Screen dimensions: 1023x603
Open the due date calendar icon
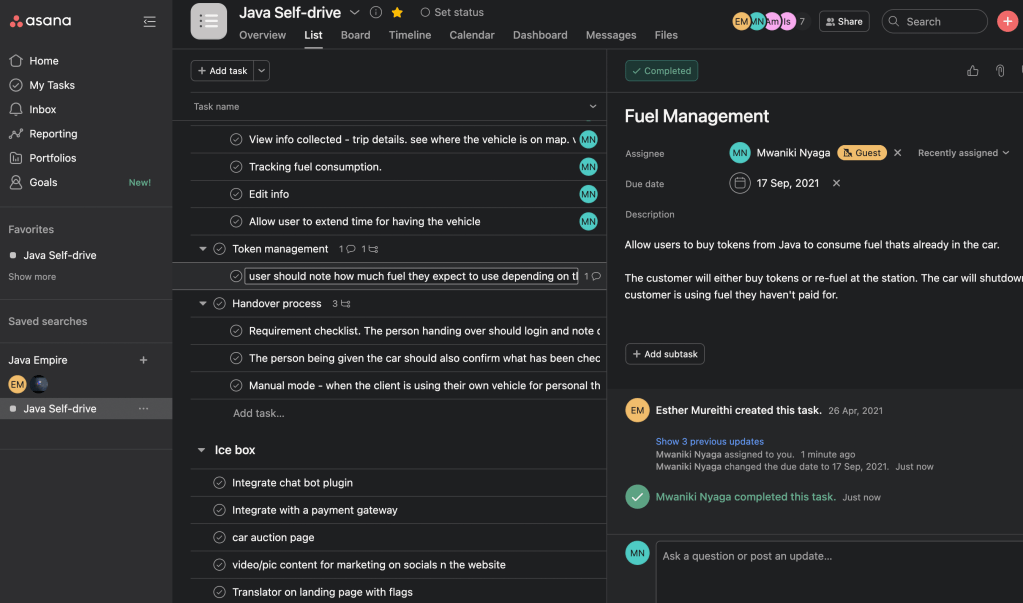pos(739,183)
